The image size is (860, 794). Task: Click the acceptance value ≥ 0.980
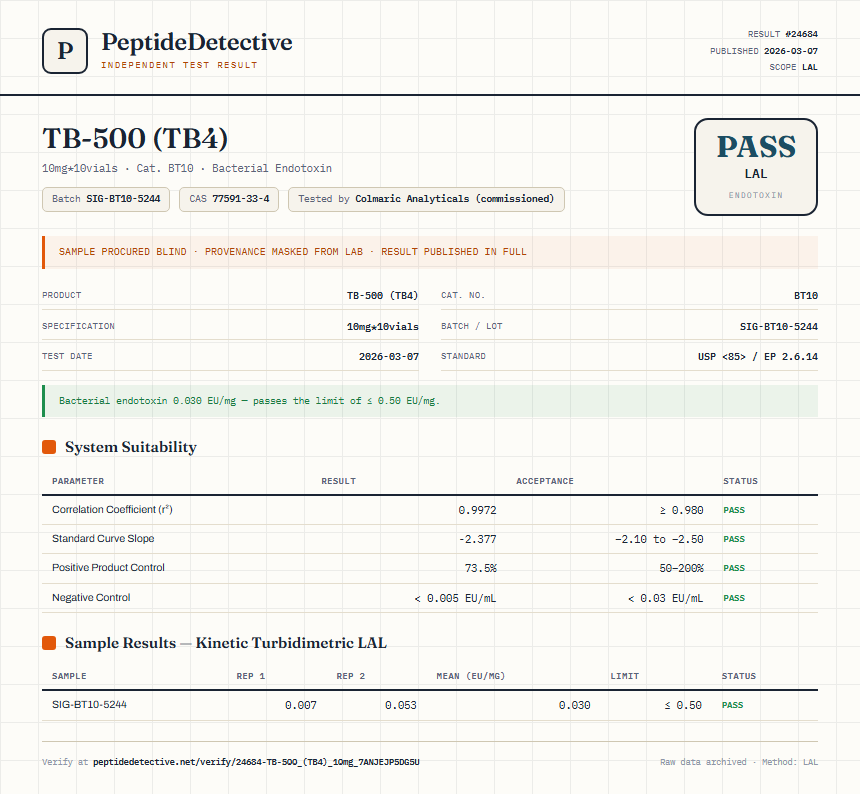681,511
